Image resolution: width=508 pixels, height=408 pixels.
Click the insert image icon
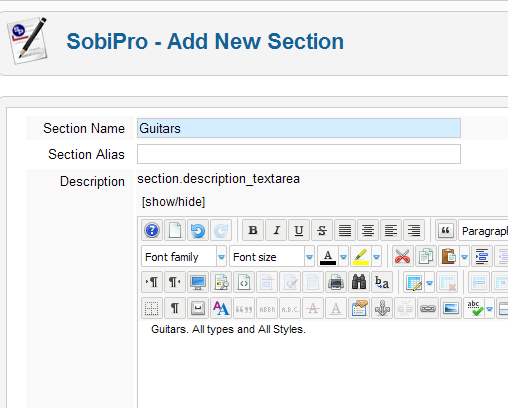pos(451,308)
